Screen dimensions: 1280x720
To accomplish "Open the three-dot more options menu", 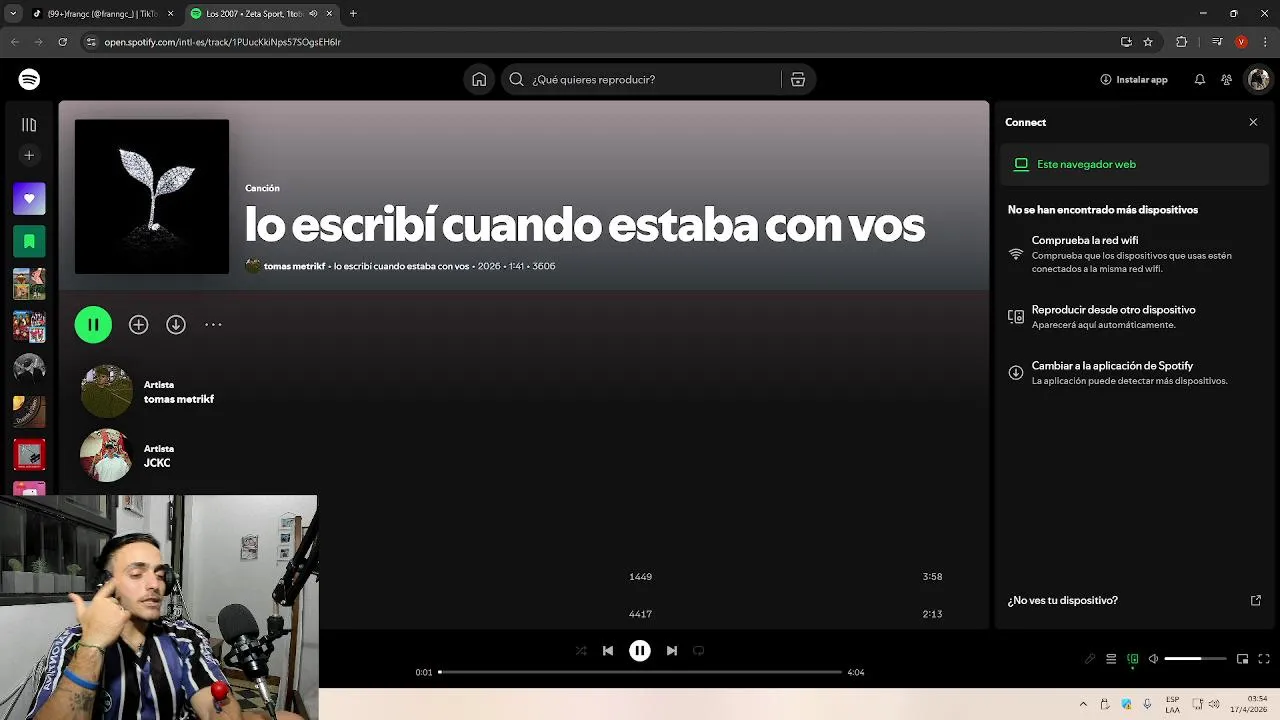I will 213,324.
